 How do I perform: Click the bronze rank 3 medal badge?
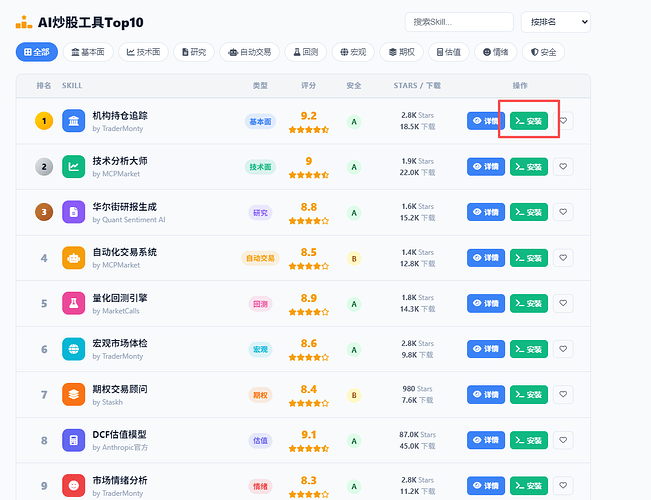point(44,212)
